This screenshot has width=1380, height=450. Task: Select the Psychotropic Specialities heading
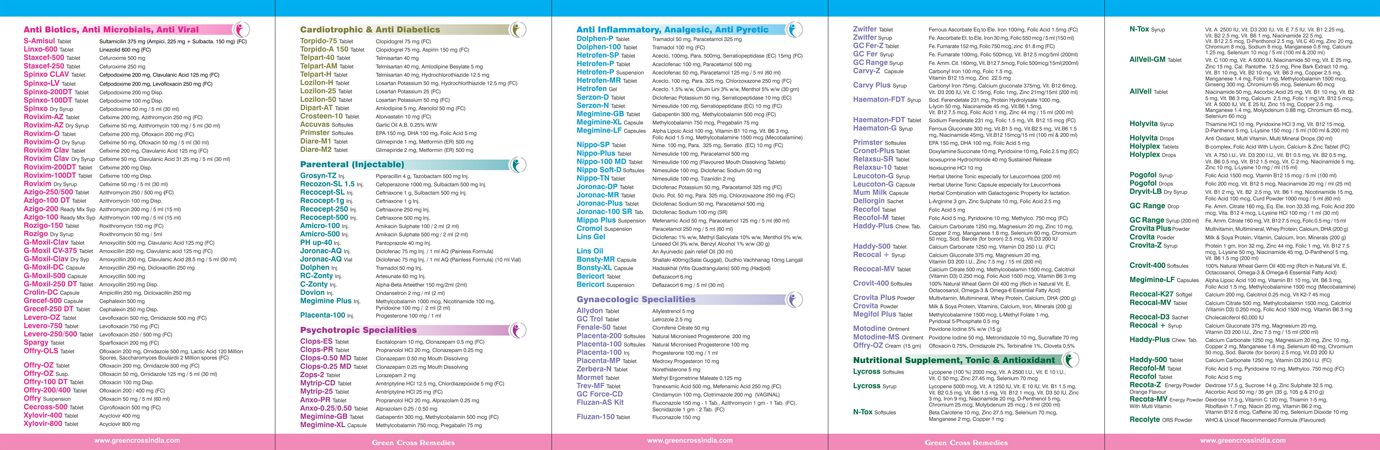(x=358, y=328)
